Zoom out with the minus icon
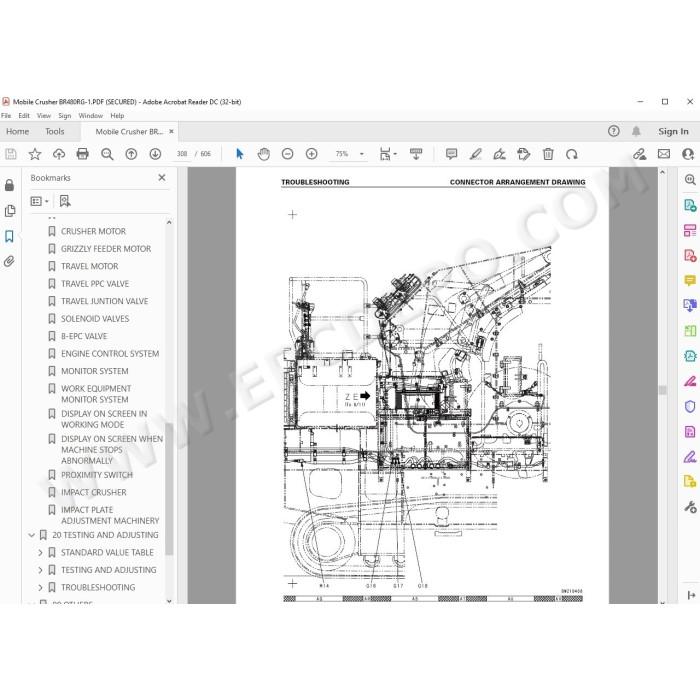The height and width of the screenshot is (700, 700). click(288, 154)
